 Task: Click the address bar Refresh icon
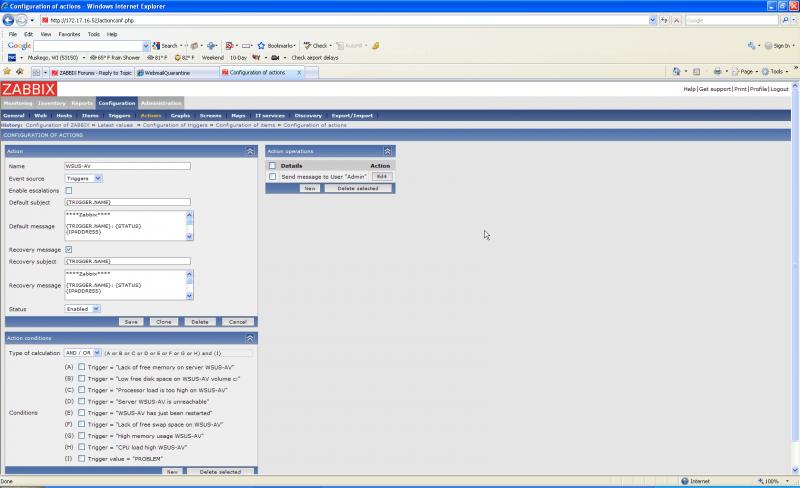tap(664, 20)
